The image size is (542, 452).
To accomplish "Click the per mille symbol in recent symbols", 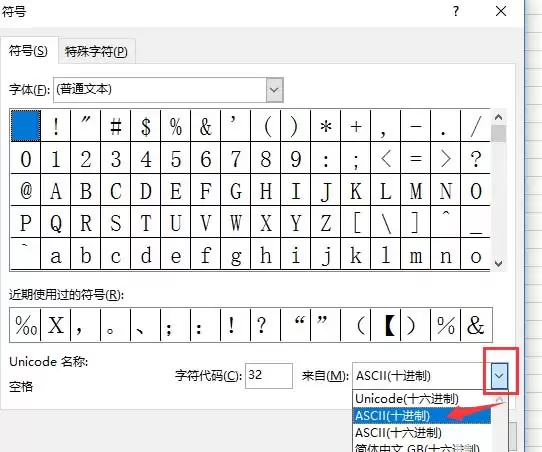I will 26,325.
